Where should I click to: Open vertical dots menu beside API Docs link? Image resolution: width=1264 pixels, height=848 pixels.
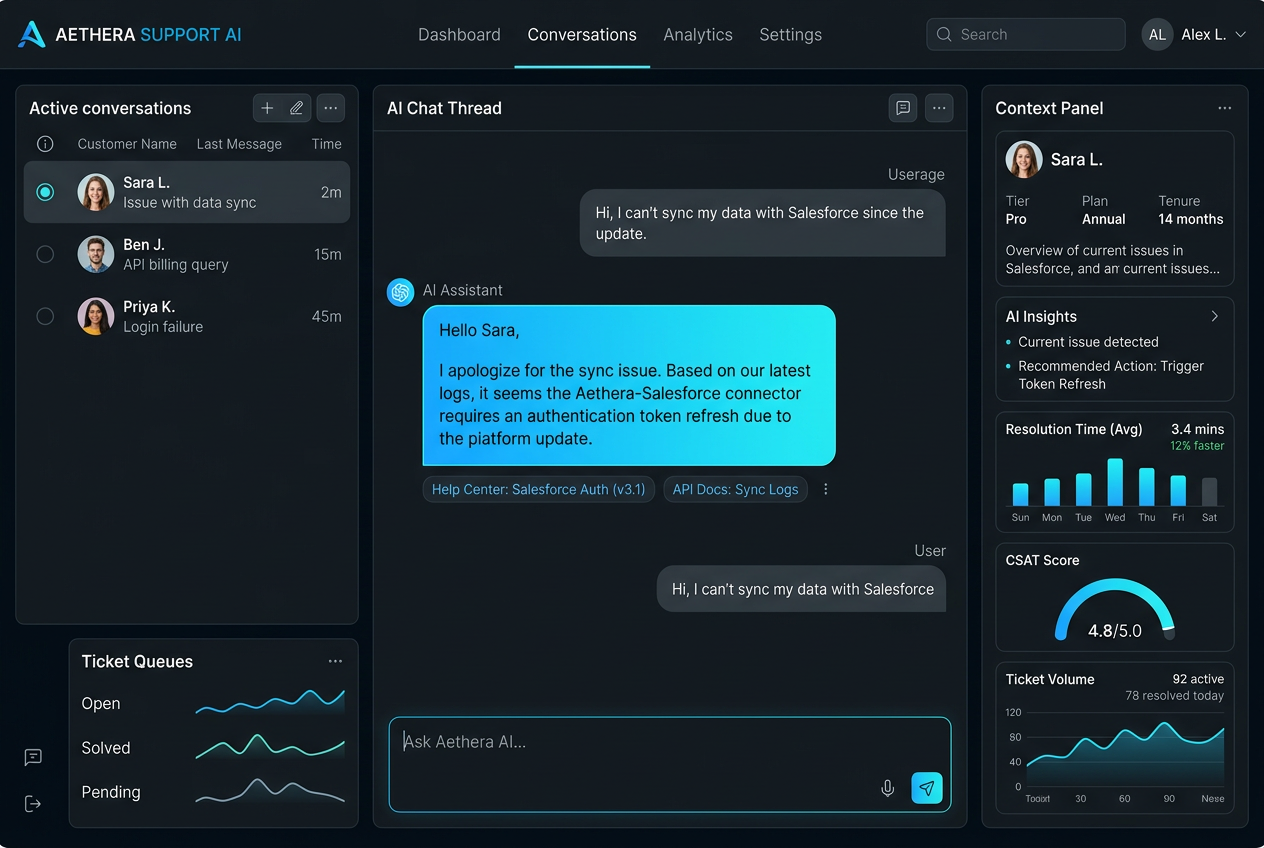[x=826, y=489]
